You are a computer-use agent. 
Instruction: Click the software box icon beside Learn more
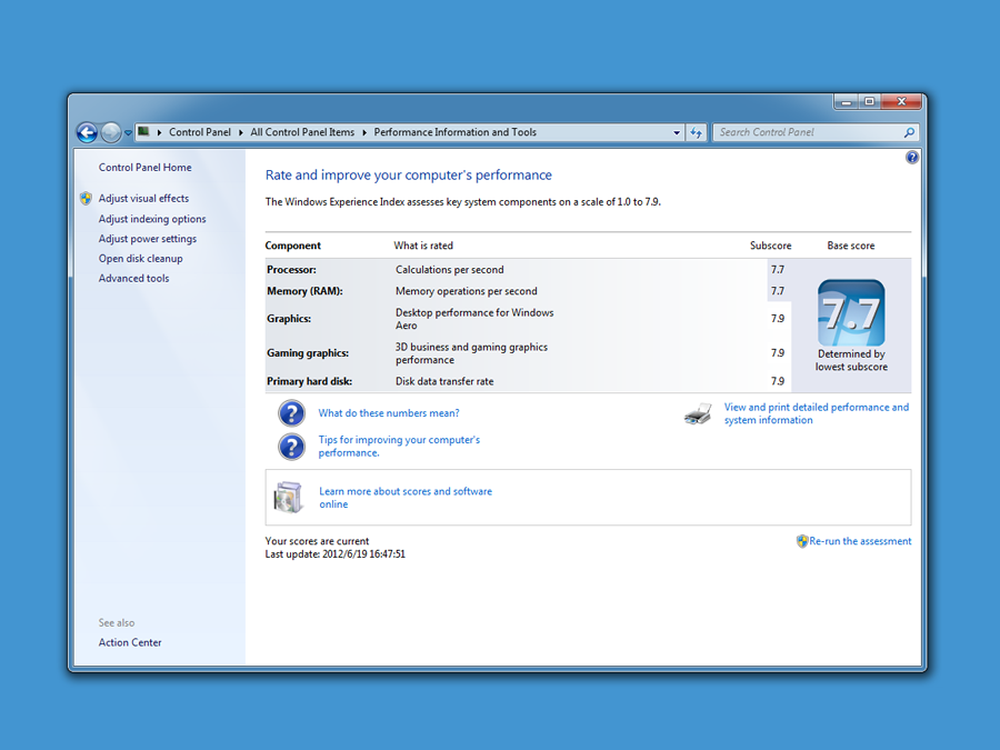click(288, 497)
